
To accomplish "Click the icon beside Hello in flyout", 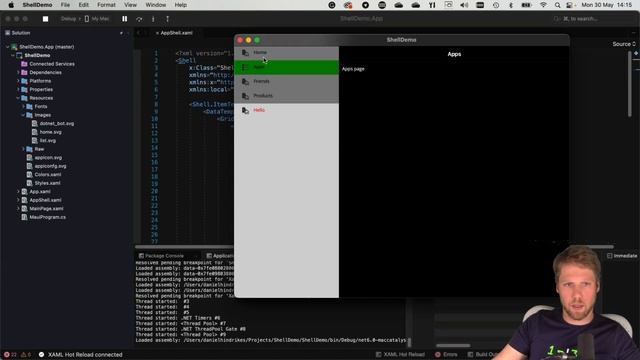I will (x=245, y=111).
